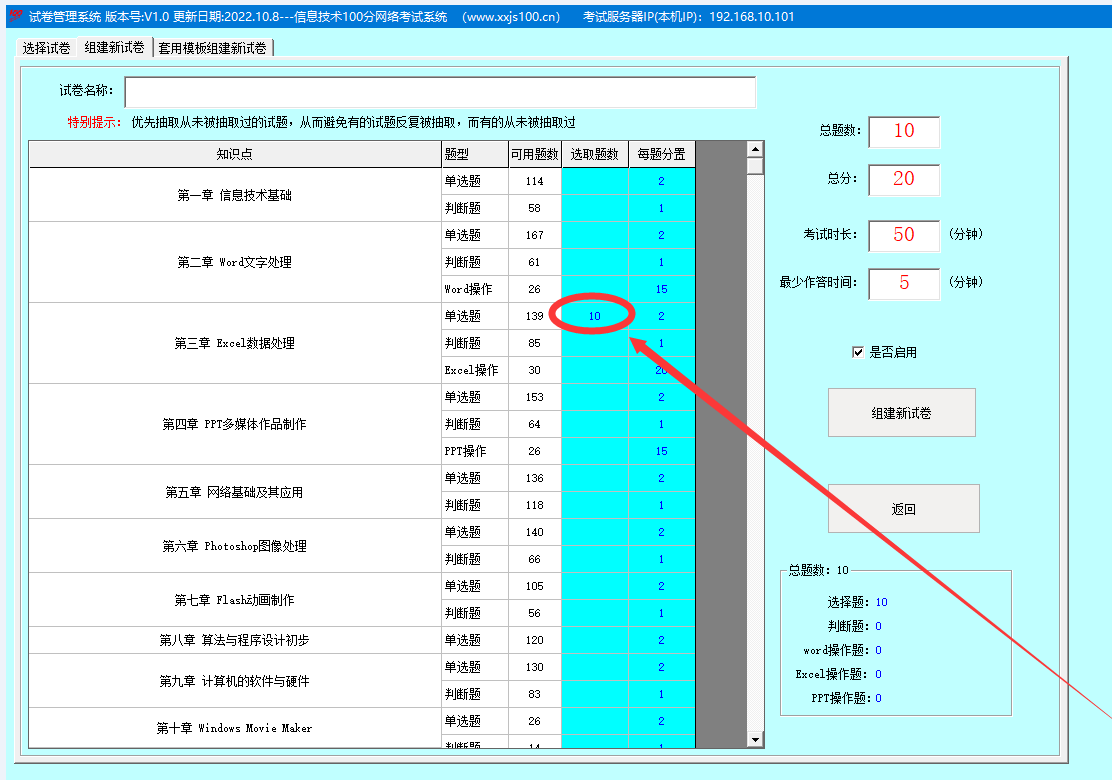This screenshot has width=1112, height=780.
Task: Select 第五章 网络基础及其应用 row
Action: coord(235,492)
